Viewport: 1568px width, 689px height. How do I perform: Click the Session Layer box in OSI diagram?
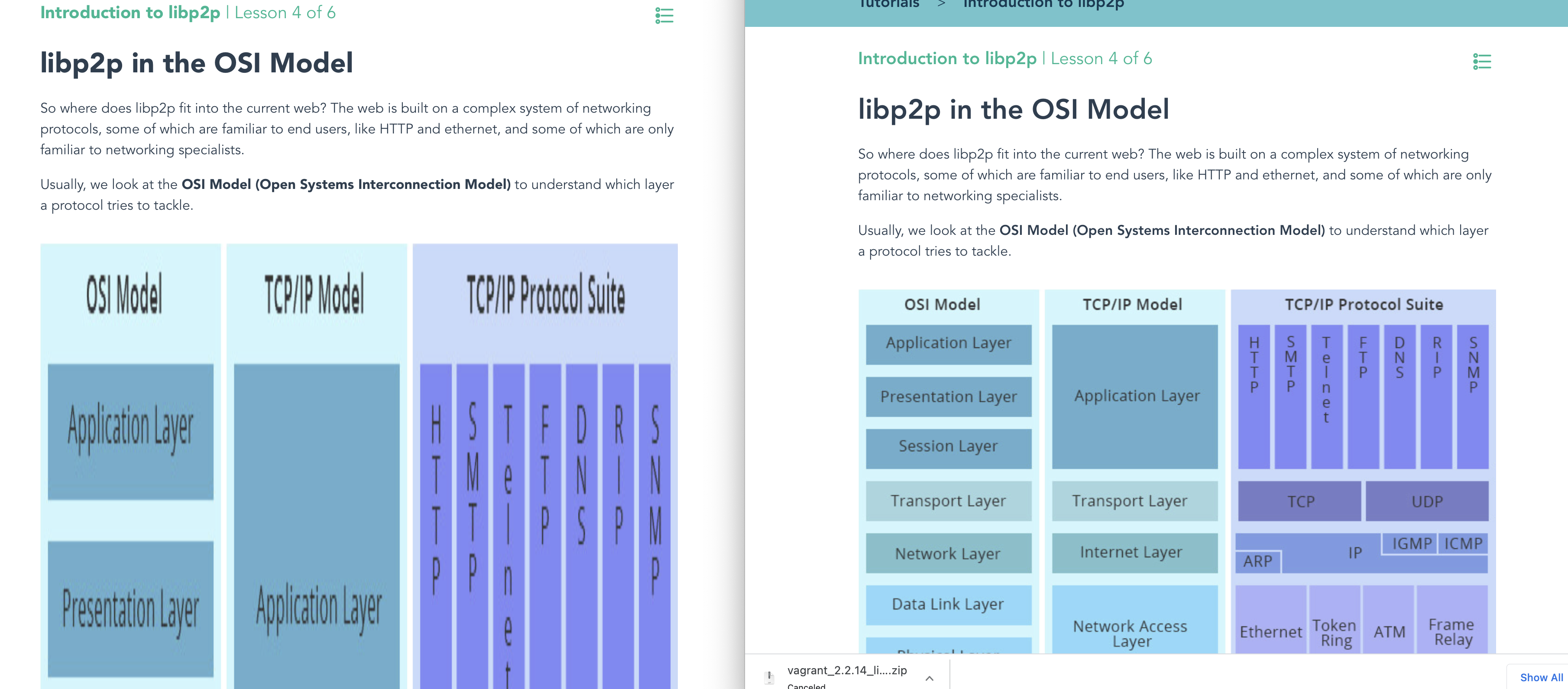point(948,447)
